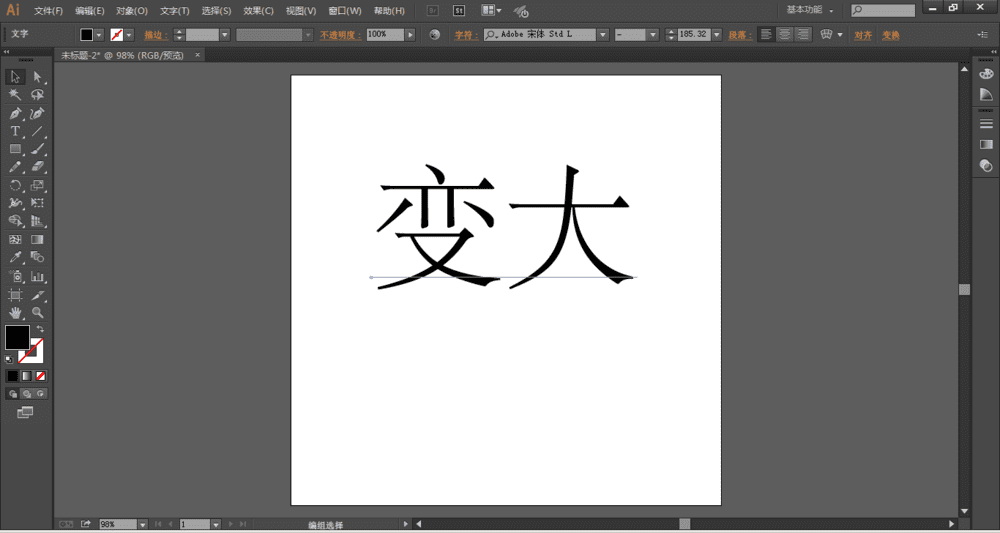1000x533 pixels.
Task: Expand the font style dropdown
Action: click(652, 34)
